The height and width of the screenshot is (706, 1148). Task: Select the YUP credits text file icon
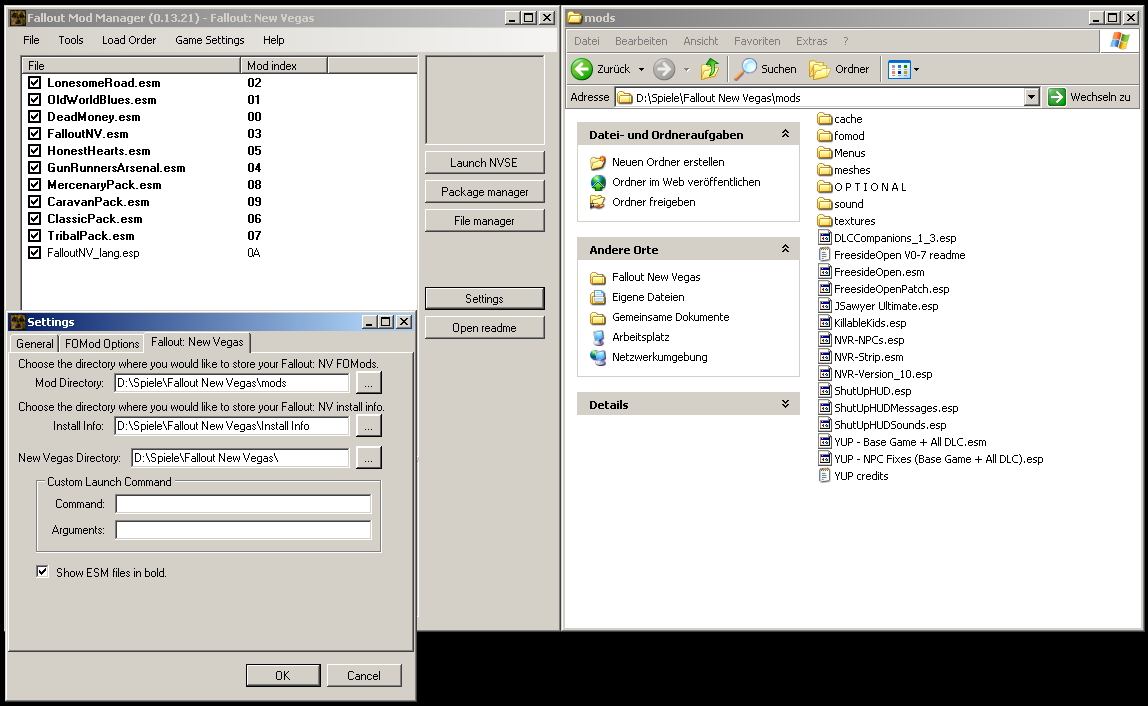coord(825,475)
